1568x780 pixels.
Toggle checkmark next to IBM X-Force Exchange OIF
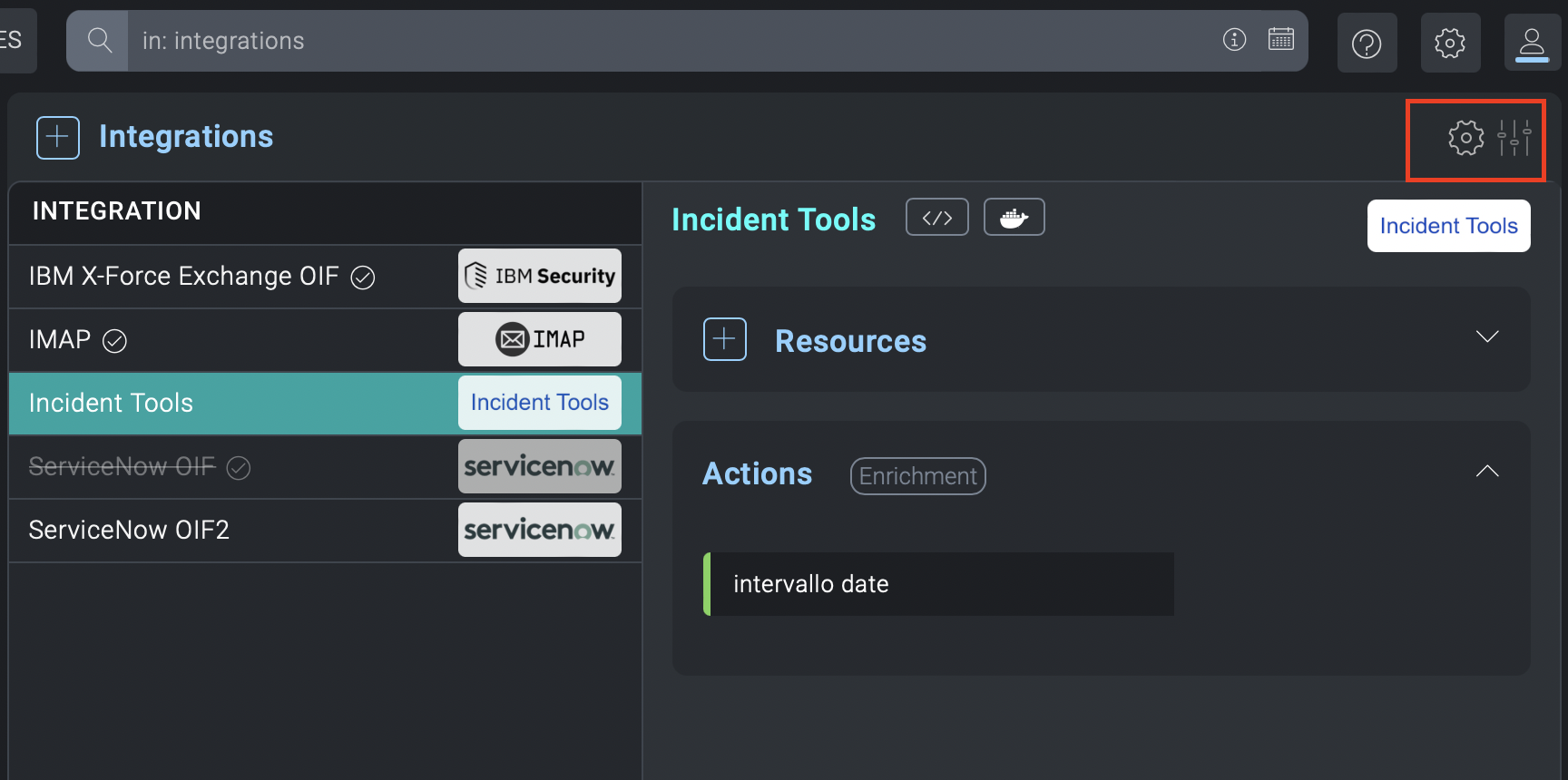tap(363, 278)
